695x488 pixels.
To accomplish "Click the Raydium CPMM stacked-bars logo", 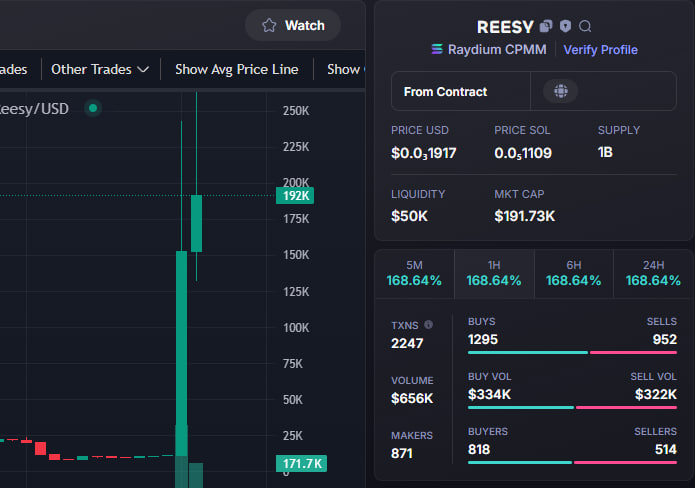I will tap(437, 49).
